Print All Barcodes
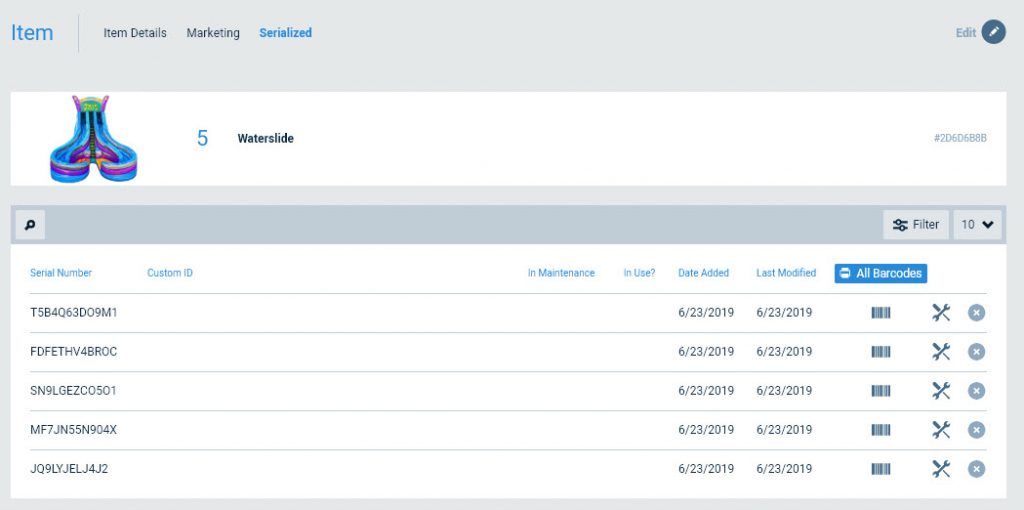1024x510 pixels. (880, 273)
